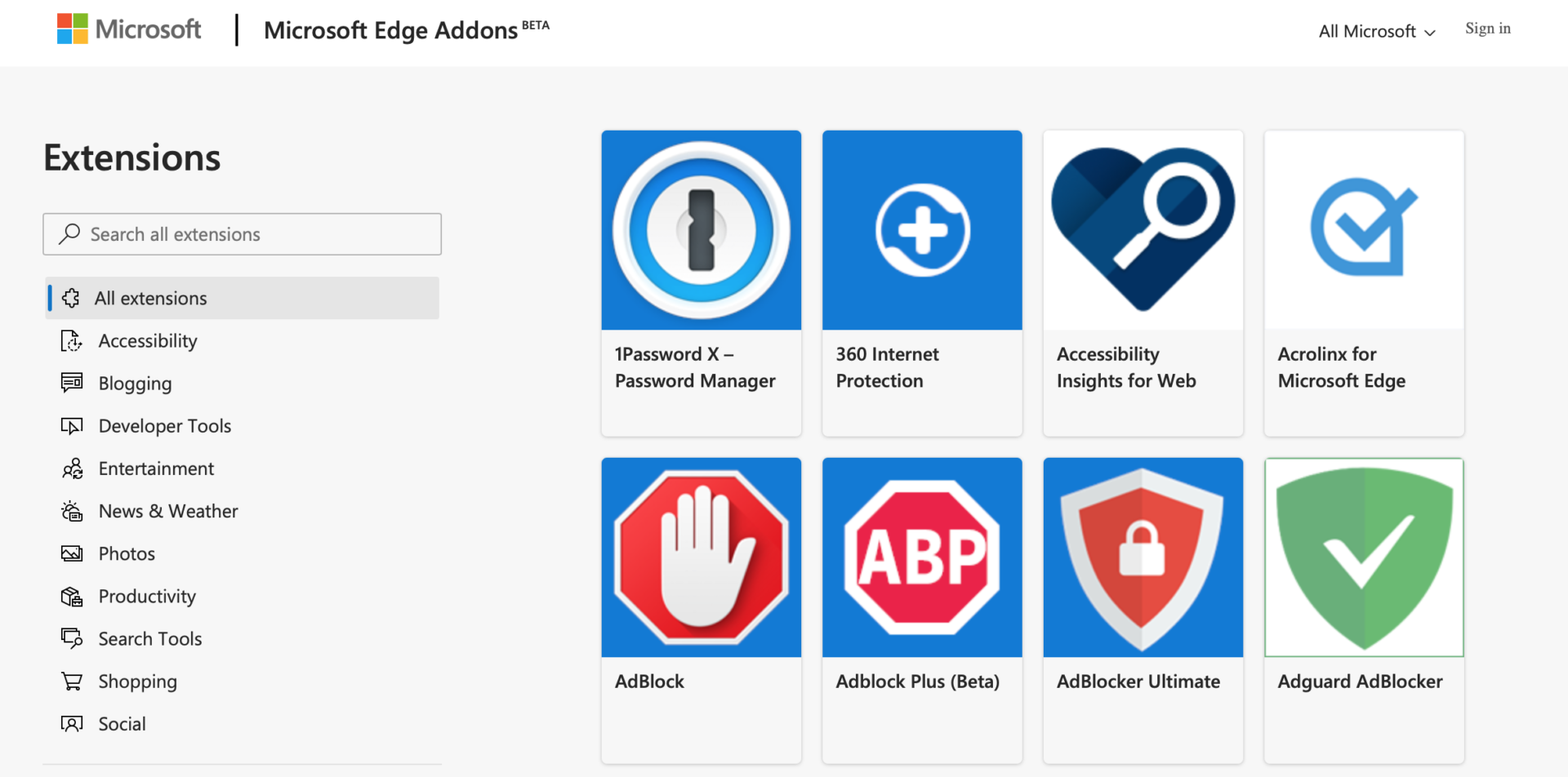Open the AdBlock stop-hand logo
Viewport: 1568px width, 777px height.
point(702,557)
